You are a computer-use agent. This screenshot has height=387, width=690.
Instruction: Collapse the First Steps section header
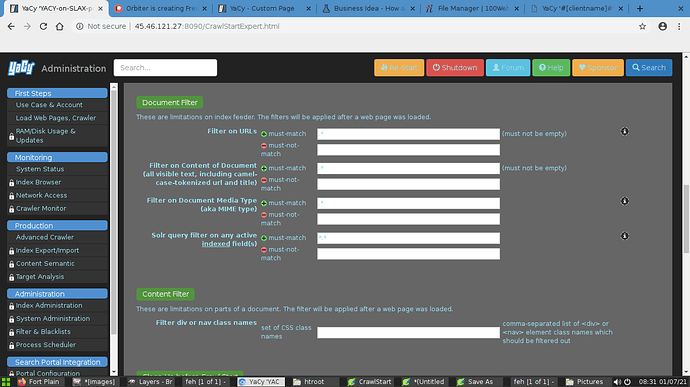pos(57,93)
